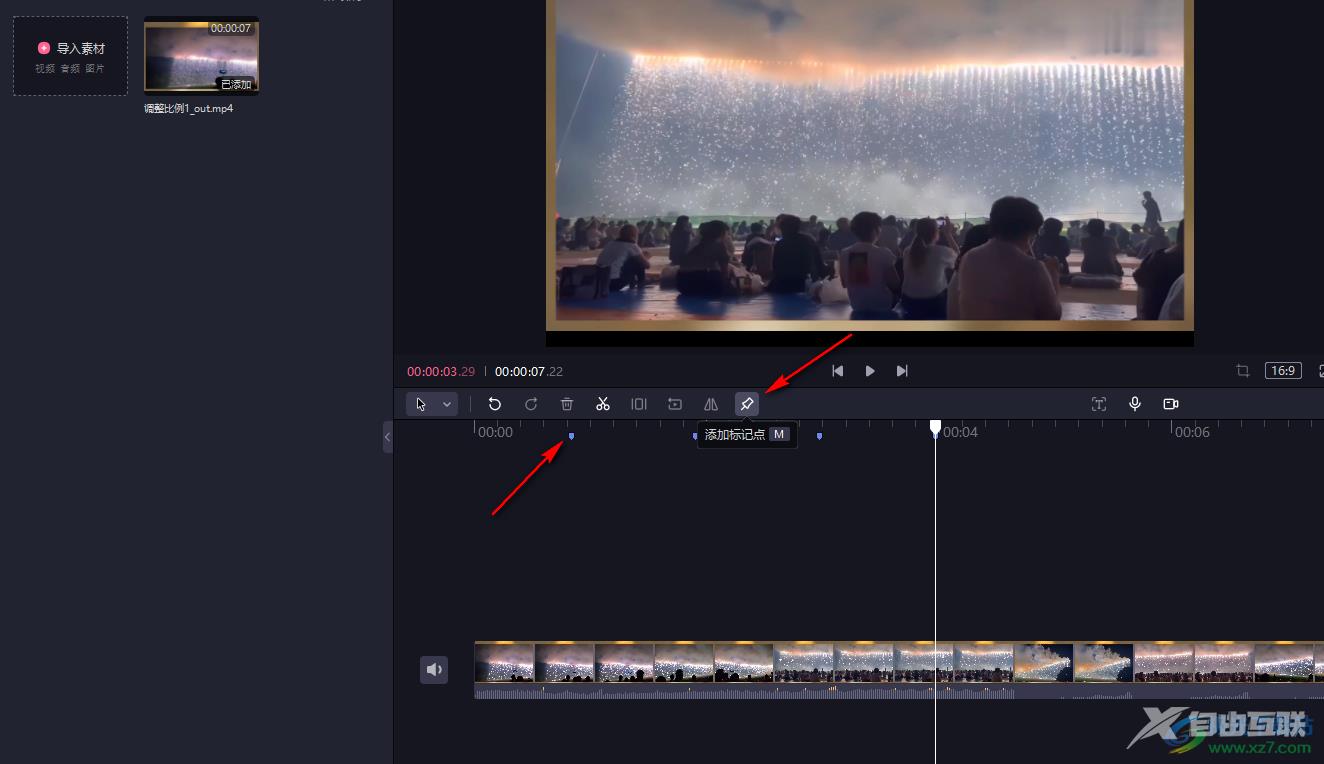The height and width of the screenshot is (764, 1324).
Task: Open the text recognition tool icon
Action: pyautogui.click(x=1099, y=404)
